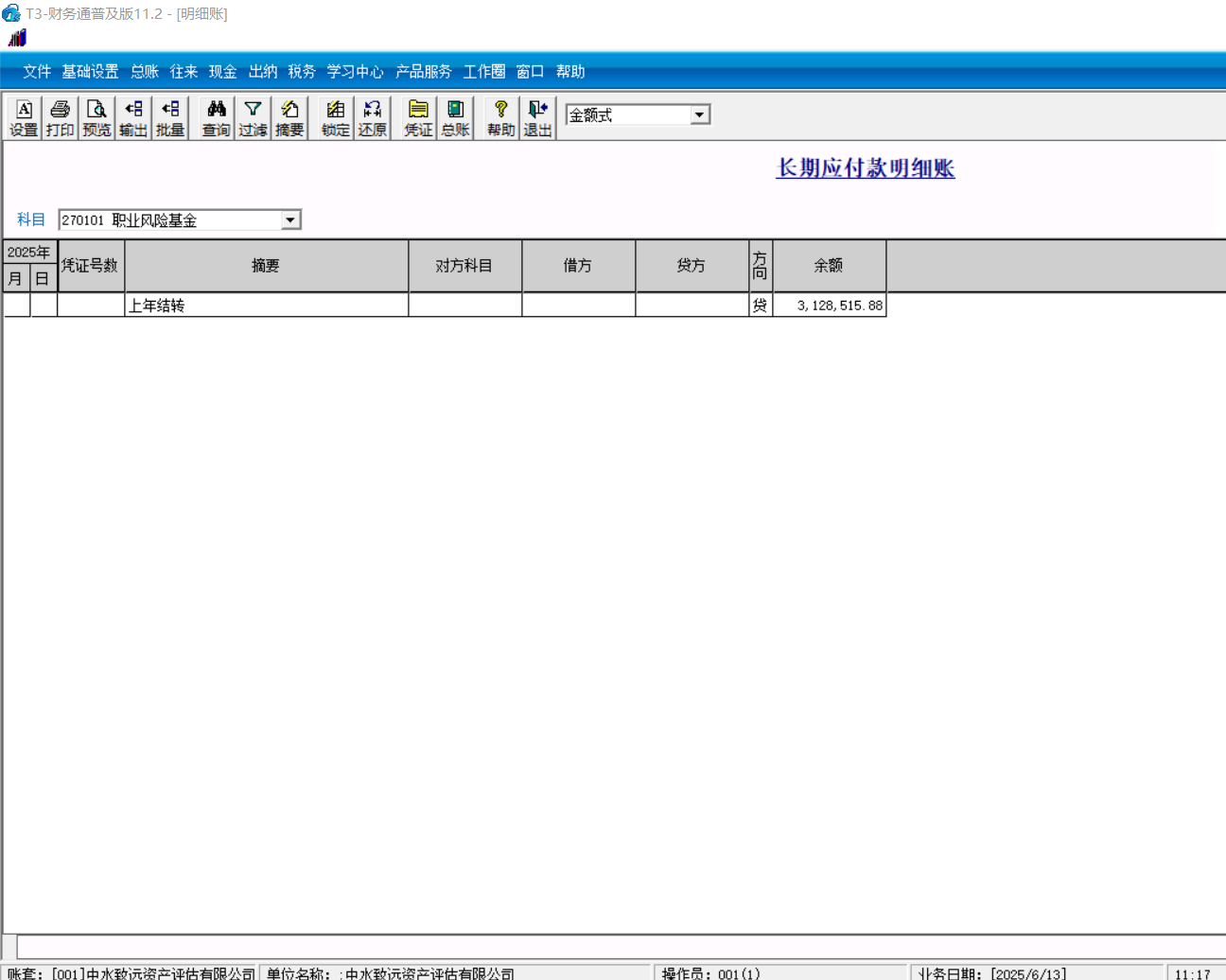Click the 批量 (Batch) toolbar icon
Screen dimensions: 1226x980
(x=170, y=117)
